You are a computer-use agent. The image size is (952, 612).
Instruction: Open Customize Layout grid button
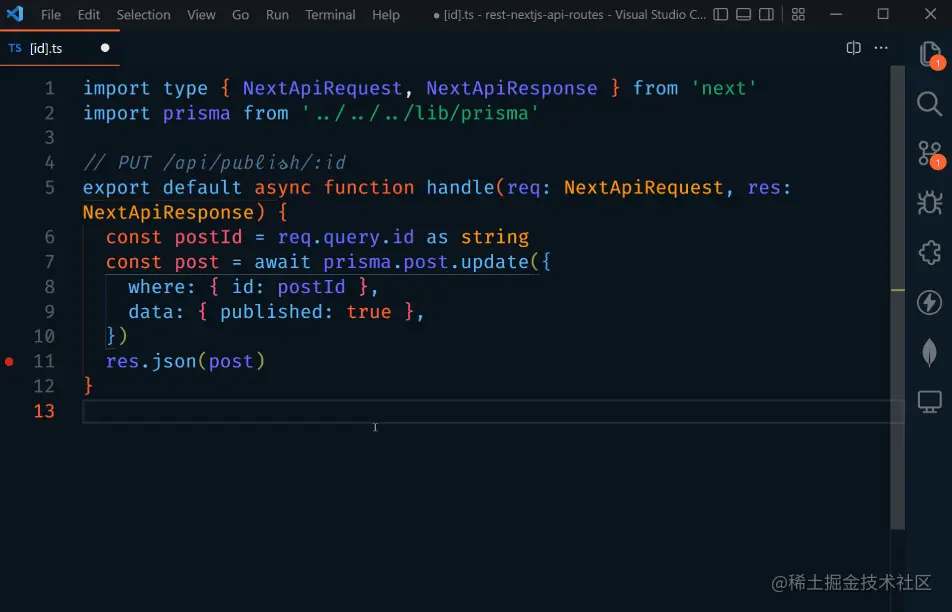798,14
